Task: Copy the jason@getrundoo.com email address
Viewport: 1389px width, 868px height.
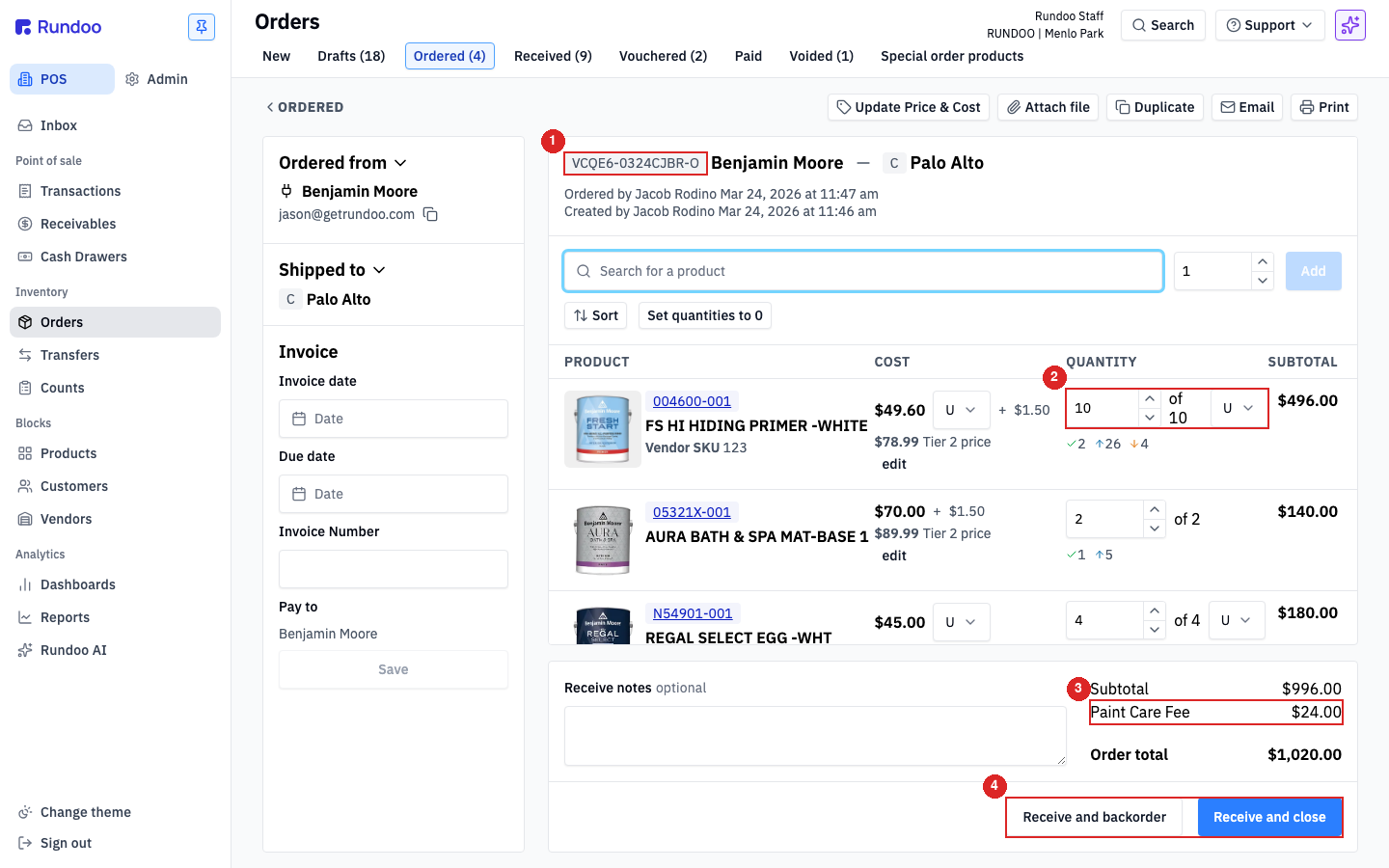Action: pyautogui.click(x=430, y=214)
